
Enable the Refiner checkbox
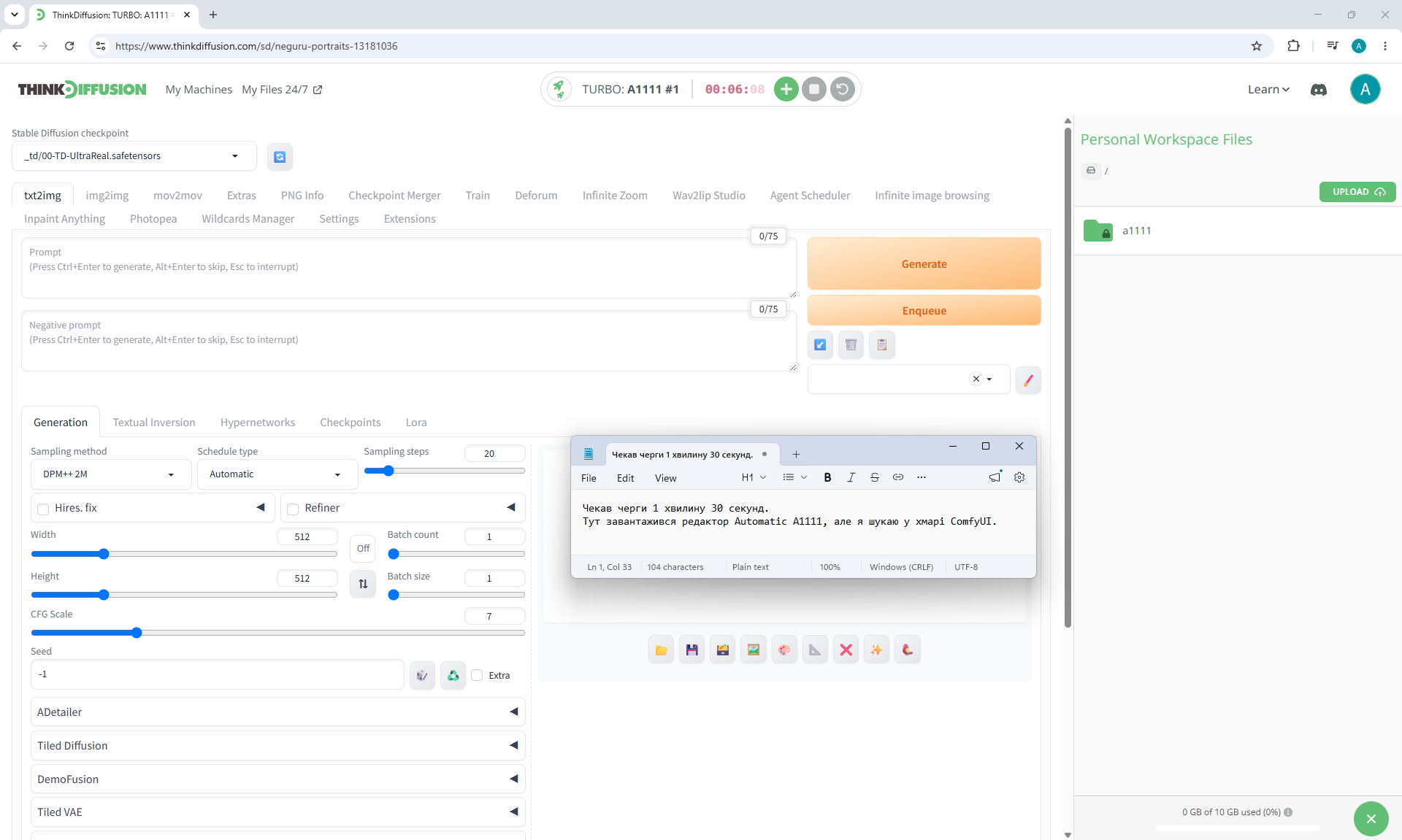[x=293, y=509]
